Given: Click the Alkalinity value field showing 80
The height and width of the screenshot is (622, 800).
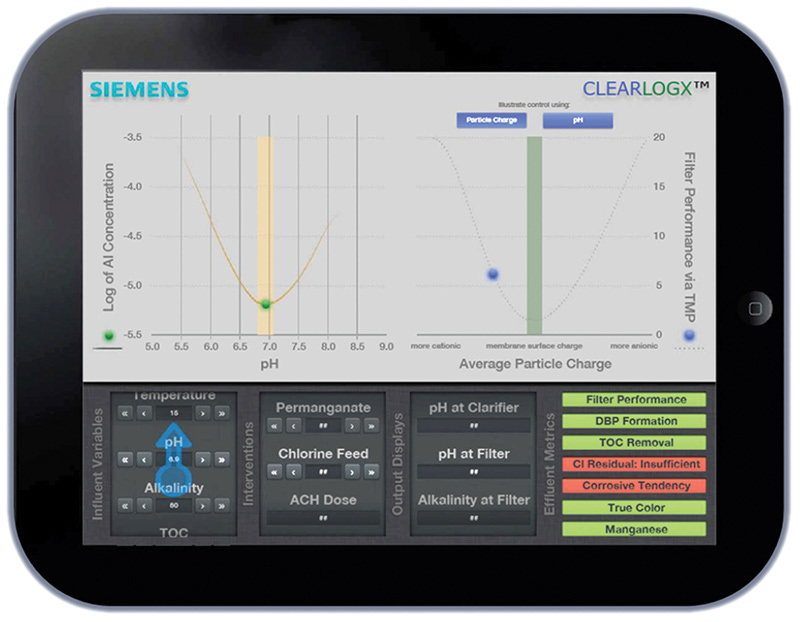Looking at the screenshot, I should (174, 505).
